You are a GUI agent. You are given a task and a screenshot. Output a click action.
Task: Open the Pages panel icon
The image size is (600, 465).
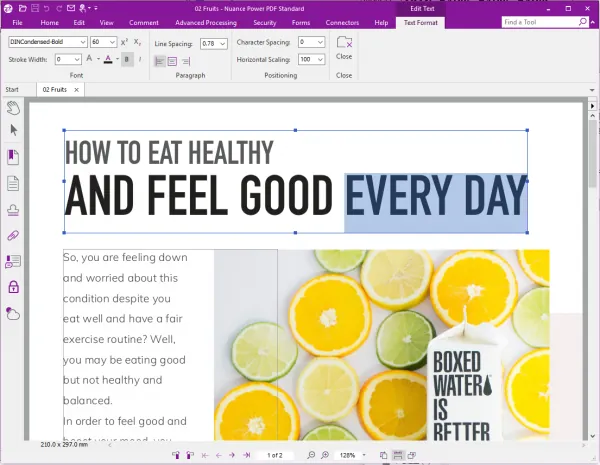coord(13,184)
